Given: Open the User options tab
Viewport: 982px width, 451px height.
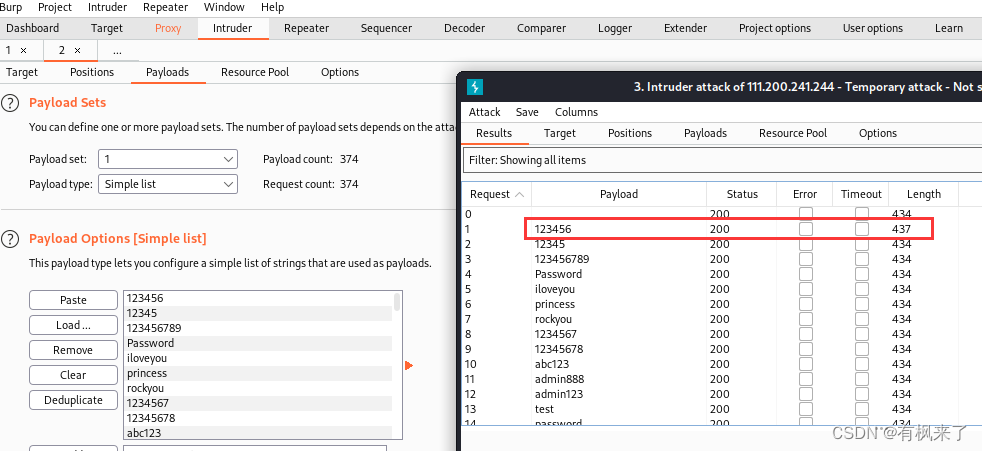Looking at the screenshot, I should tap(872, 28).
